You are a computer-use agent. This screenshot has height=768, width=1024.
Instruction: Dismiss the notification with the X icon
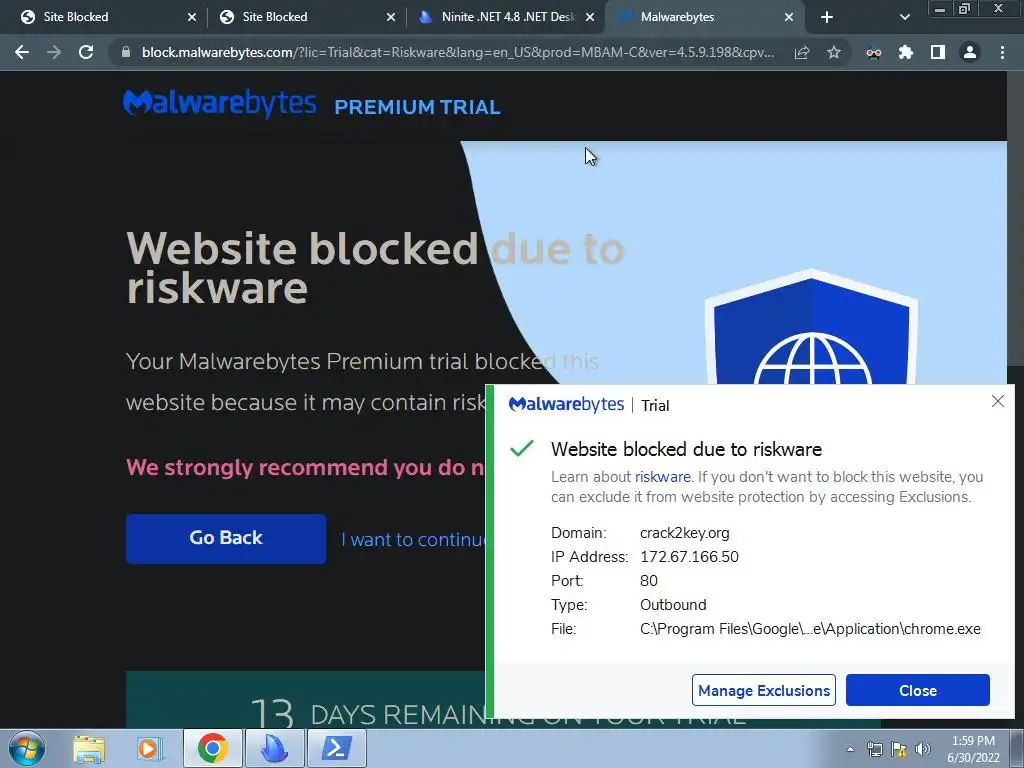click(x=997, y=401)
